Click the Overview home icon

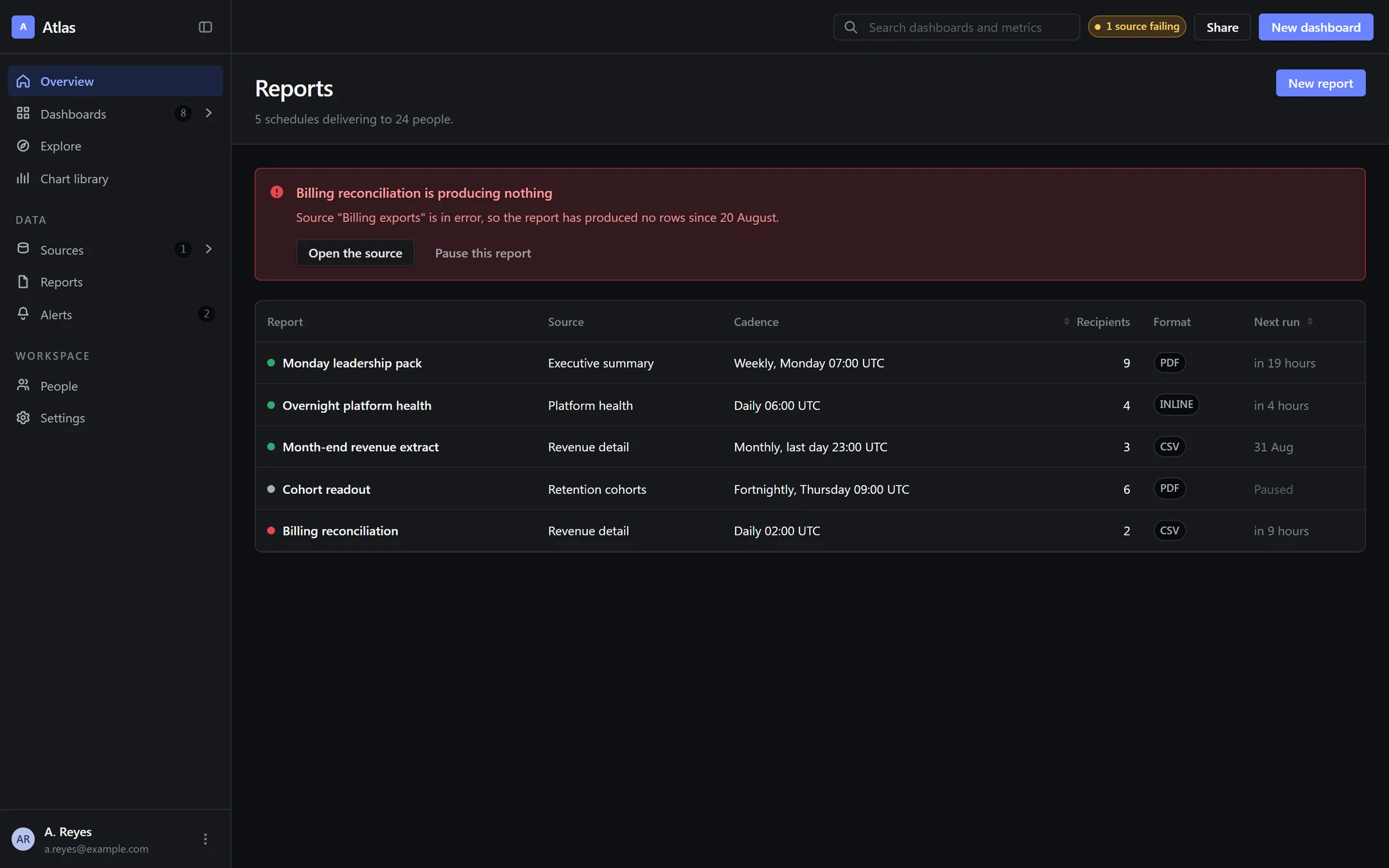point(23,81)
